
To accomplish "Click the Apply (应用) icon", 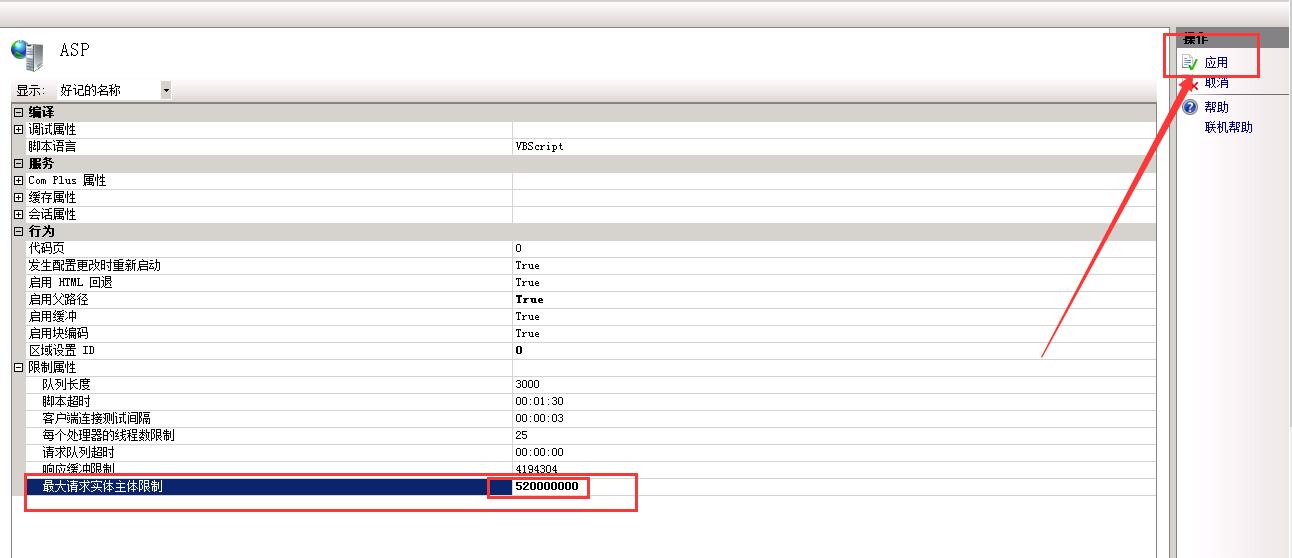I will point(1189,63).
